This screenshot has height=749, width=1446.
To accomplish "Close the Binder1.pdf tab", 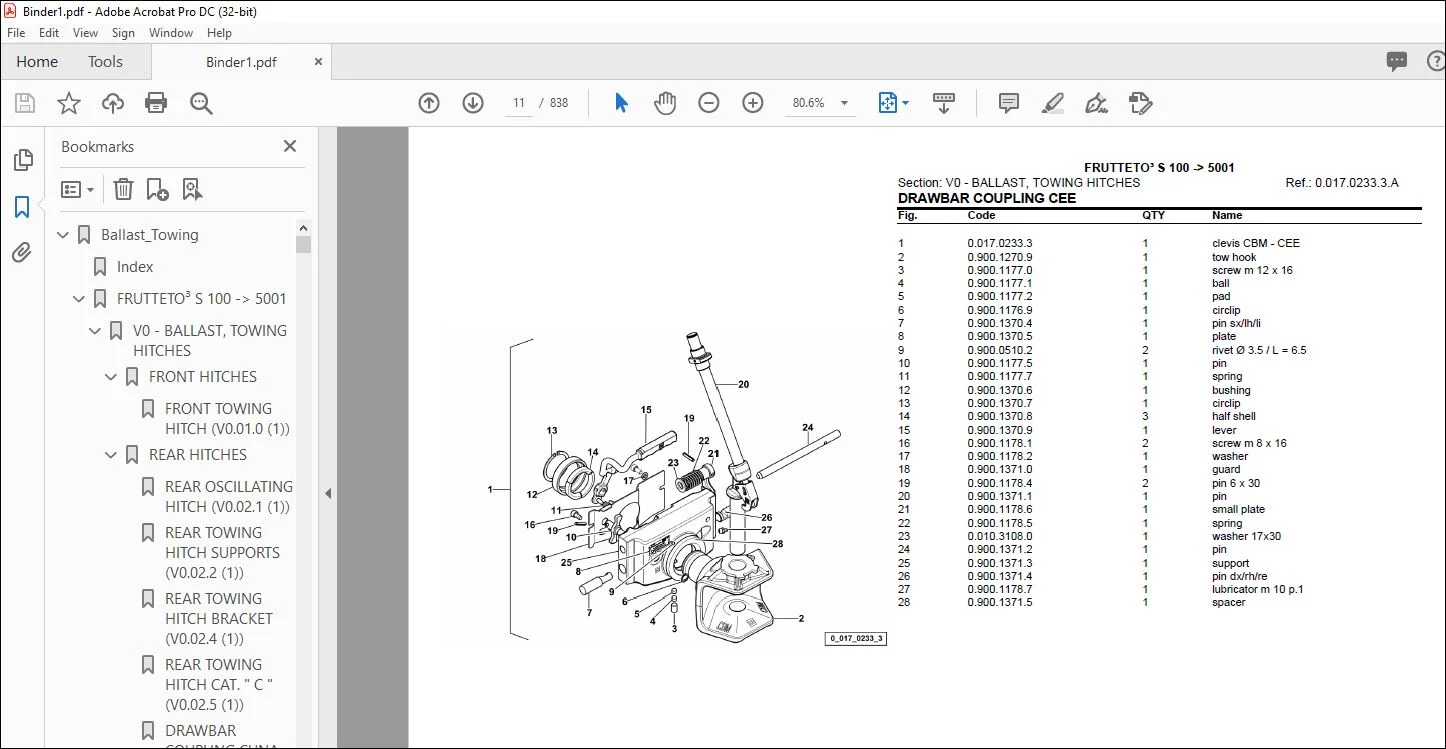I will click(x=318, y=61).
